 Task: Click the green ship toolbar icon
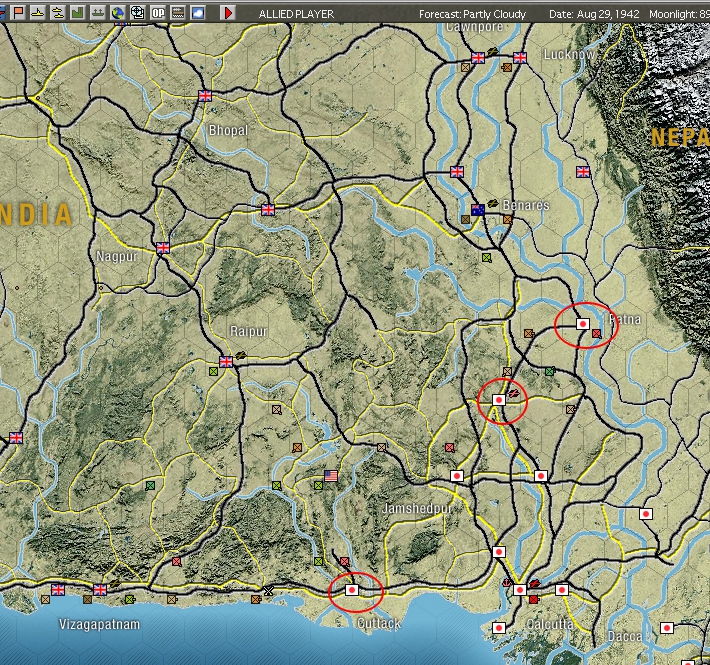pos(97,13)
